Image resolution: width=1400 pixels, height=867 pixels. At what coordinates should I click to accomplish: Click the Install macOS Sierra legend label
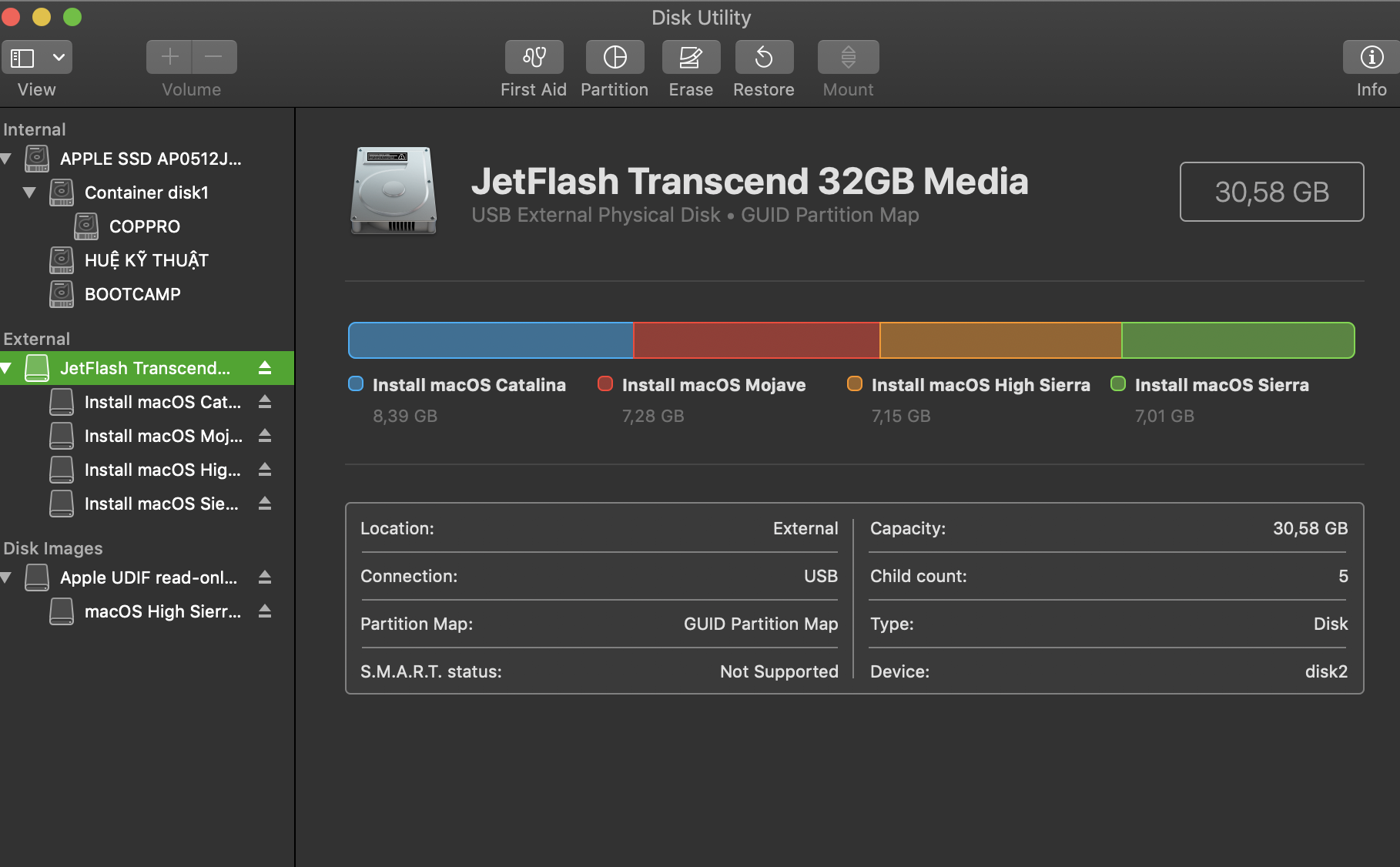click(1221, 385)
